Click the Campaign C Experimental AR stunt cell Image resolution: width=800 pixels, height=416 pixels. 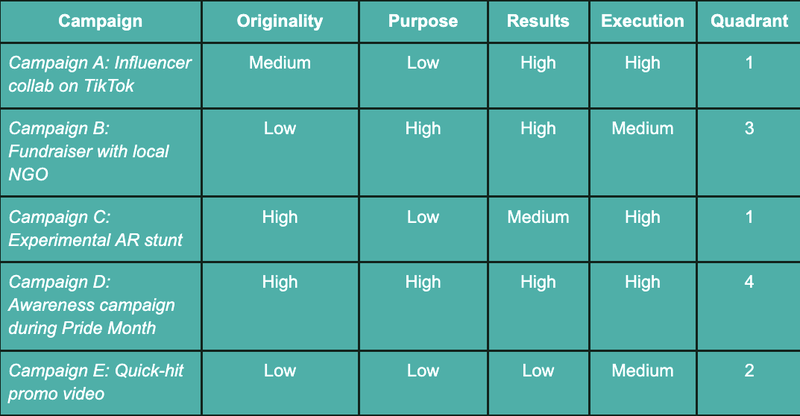click(100, 227)
